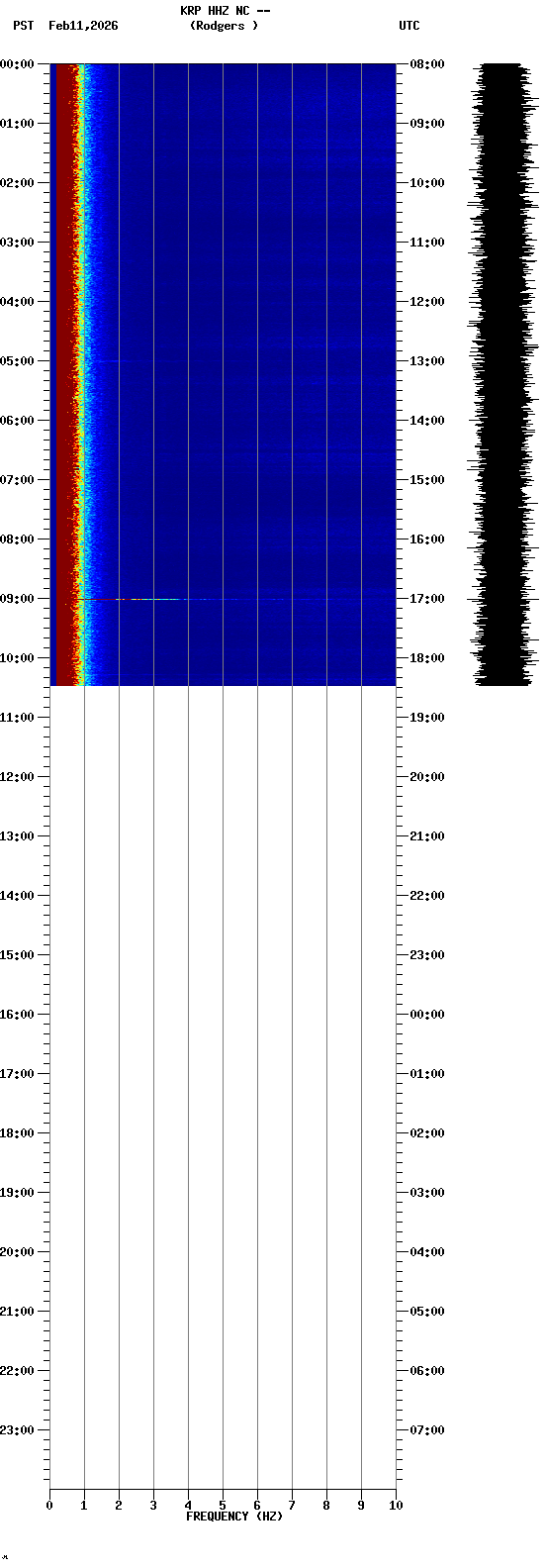The height and width of the screenshot is (1568, 546).
Task: Click the '03:00' UTC time label
Action: point(426,1193)
